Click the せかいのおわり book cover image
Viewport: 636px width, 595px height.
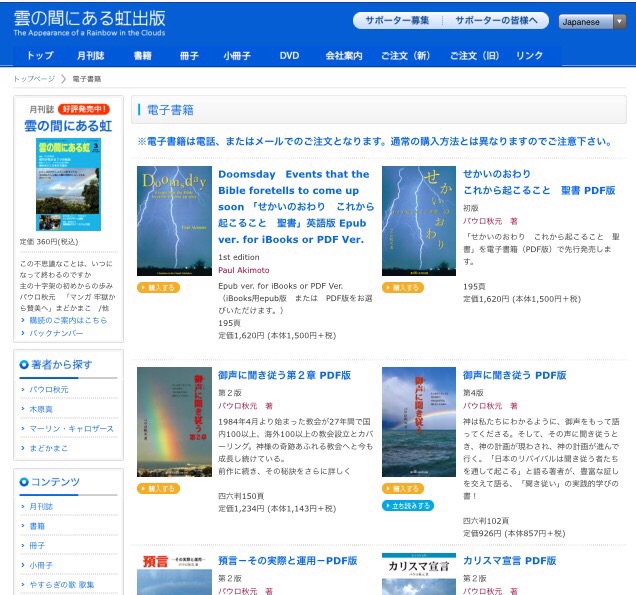pyautogui.click(x=418, y=220)
